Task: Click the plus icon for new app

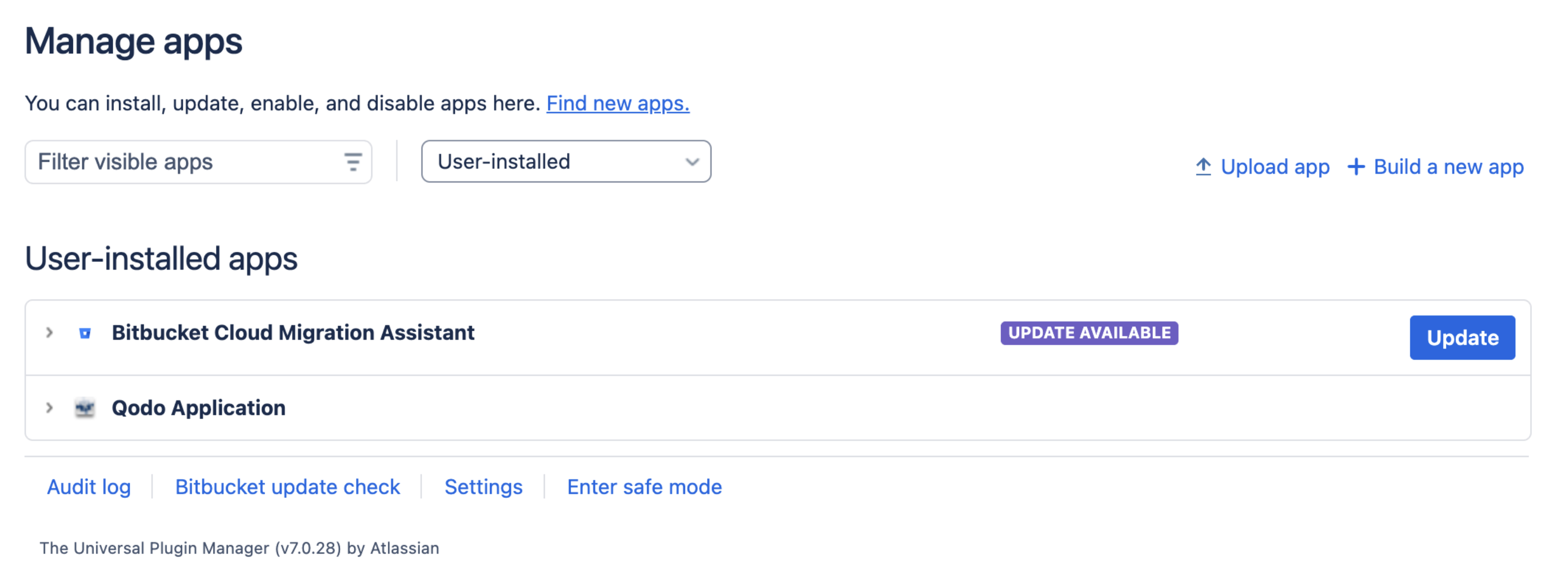Action: pyautogui.click(x=1356, y=167)
